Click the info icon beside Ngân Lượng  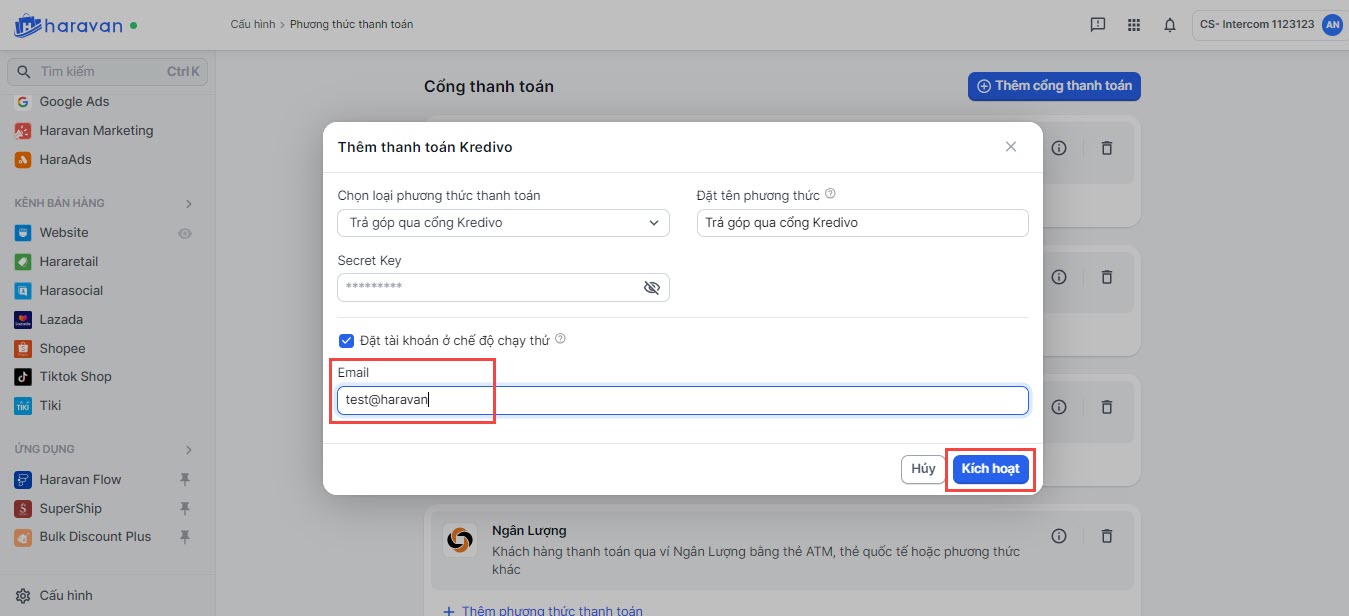pos(1059,537)
